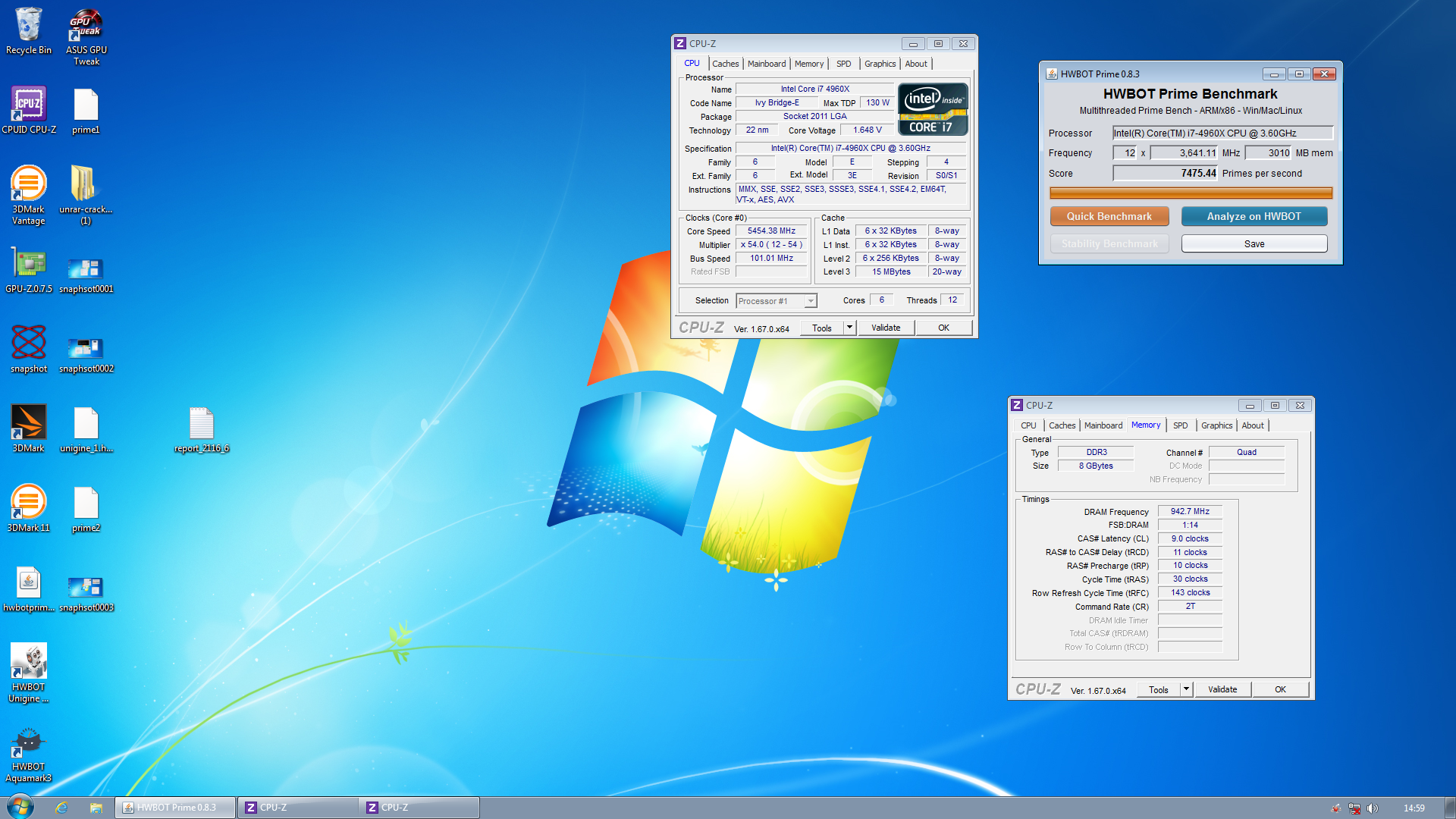Select the unigine_1.h file icon
Image resolution: width=1456 pixels, height=819 pixels.
pos(86,428)
